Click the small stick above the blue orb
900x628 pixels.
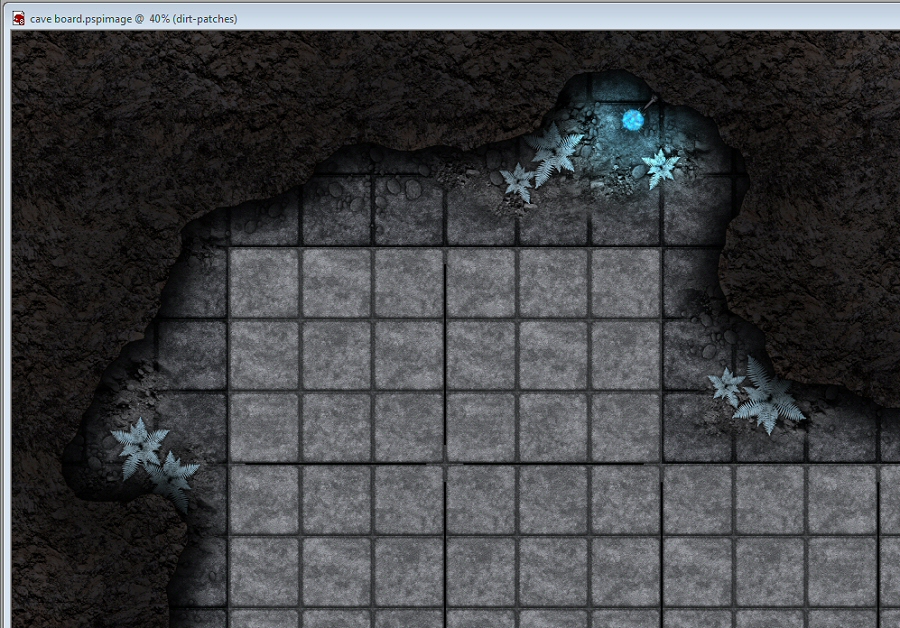tap(650, 102)
